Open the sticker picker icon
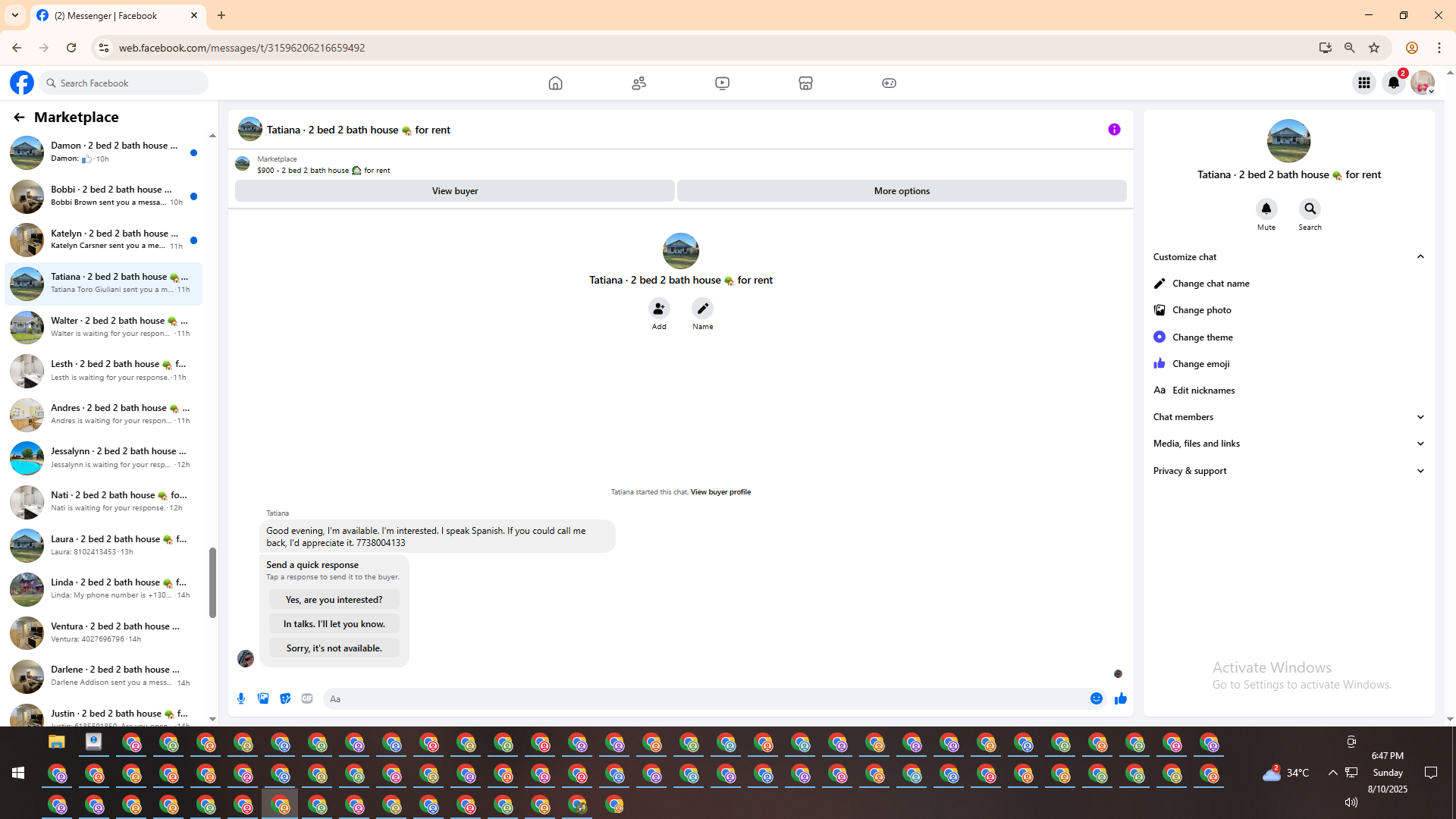The height and width of the screenshot is (819, 1456). 285,698
